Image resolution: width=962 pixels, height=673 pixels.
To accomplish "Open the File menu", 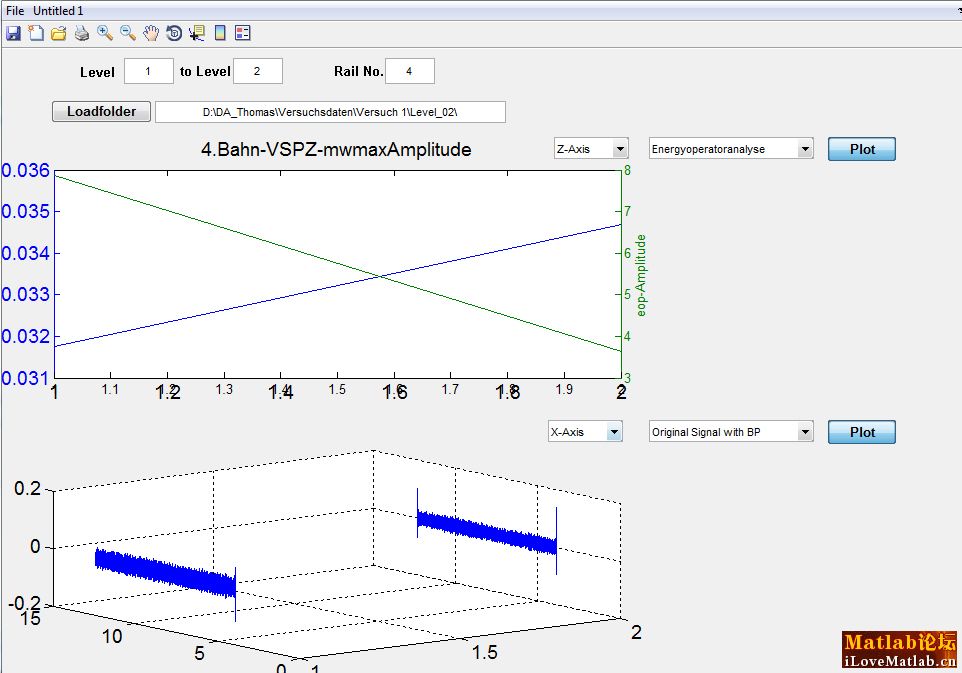I will pyautogui.click(x=15, y=10).
